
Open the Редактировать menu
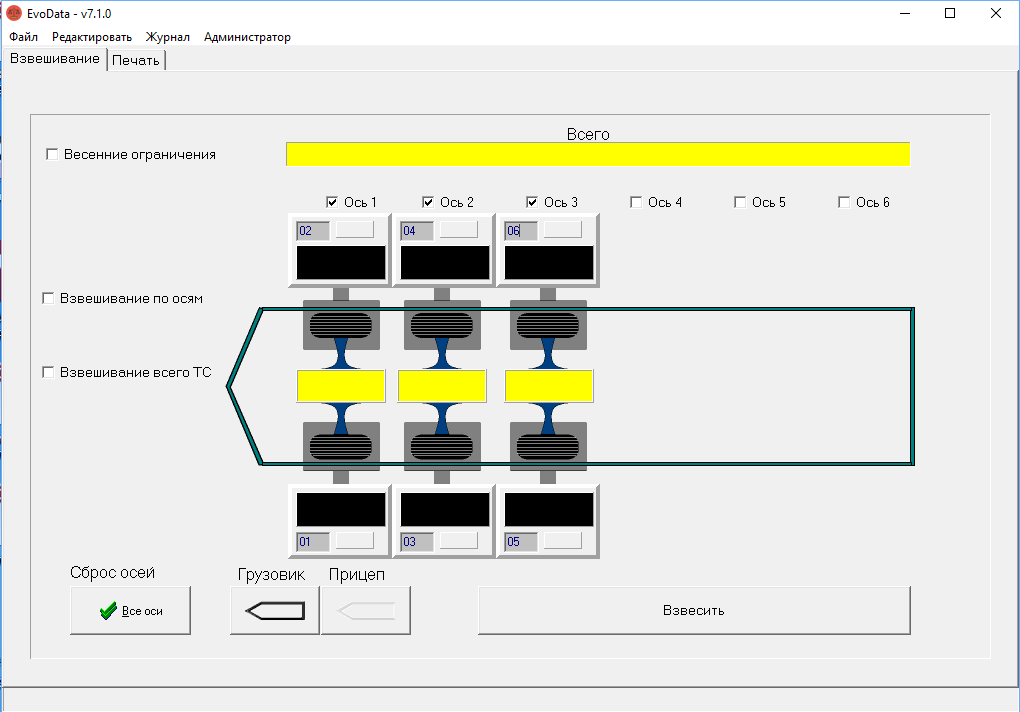click(x=92, y=37)
